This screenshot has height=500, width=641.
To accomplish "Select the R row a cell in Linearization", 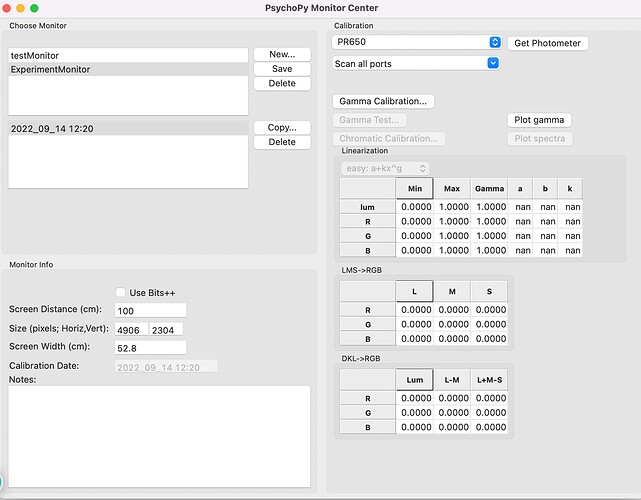I will (520, 222).
